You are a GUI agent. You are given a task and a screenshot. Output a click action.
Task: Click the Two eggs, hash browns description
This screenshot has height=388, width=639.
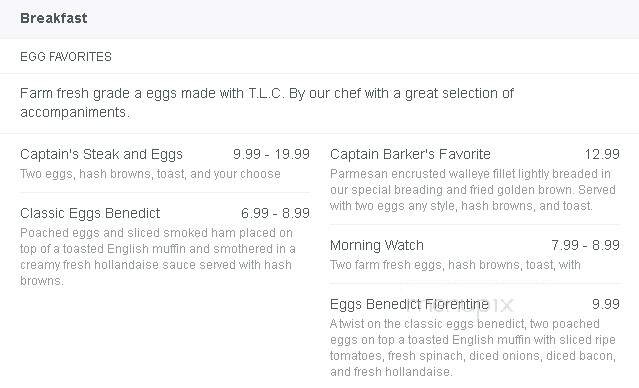150,174
